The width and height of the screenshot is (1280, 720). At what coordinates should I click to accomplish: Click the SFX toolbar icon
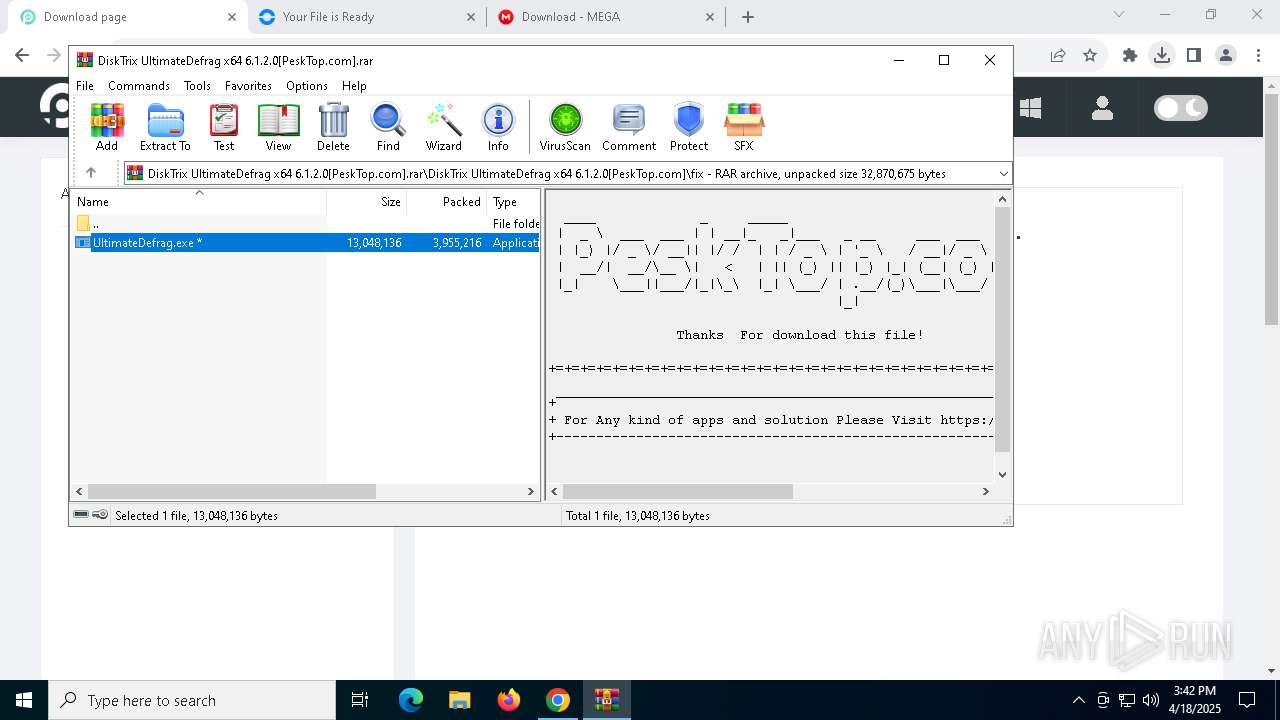click(x=744, y=127)
